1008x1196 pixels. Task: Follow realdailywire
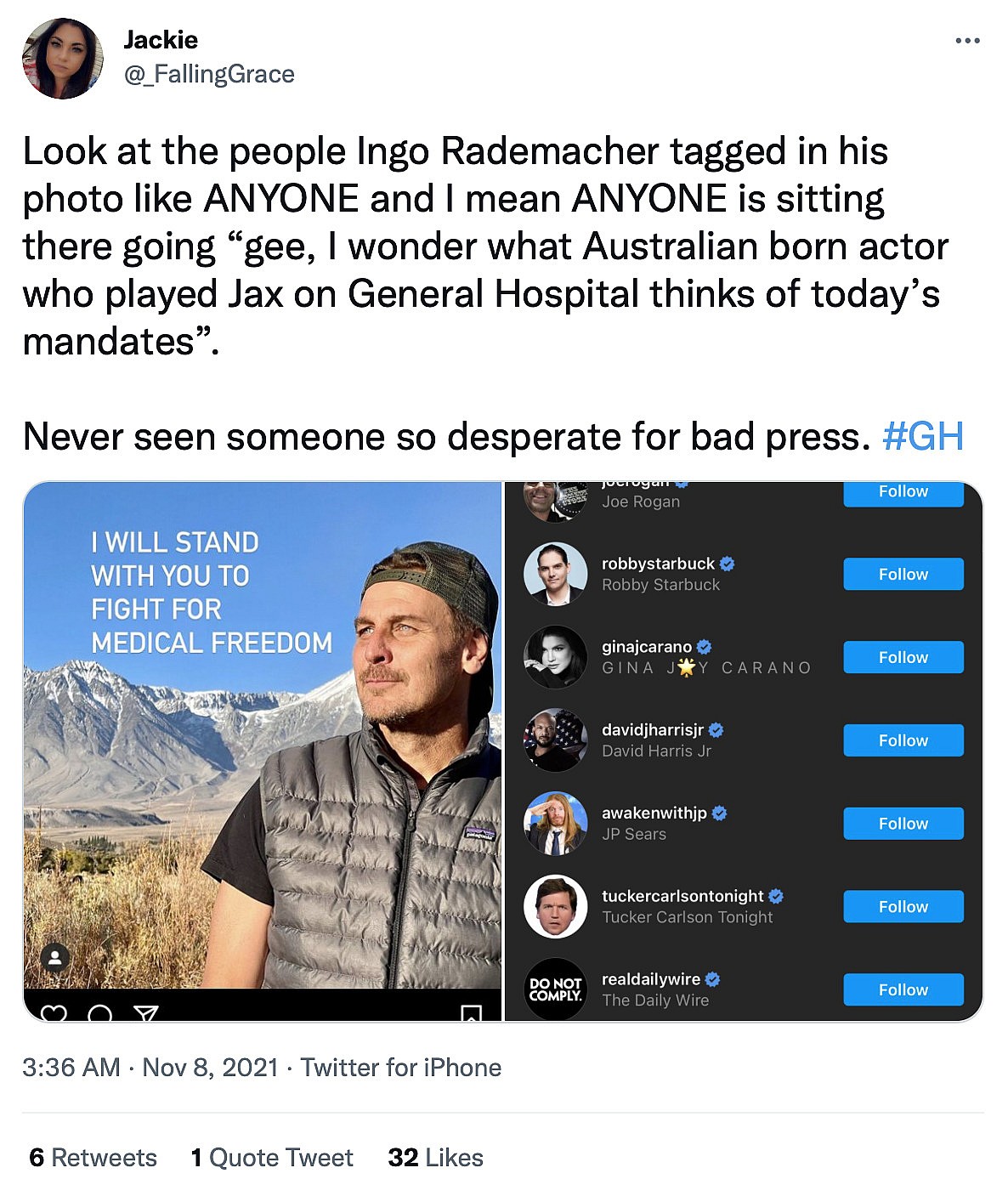[x=903, y=989]
